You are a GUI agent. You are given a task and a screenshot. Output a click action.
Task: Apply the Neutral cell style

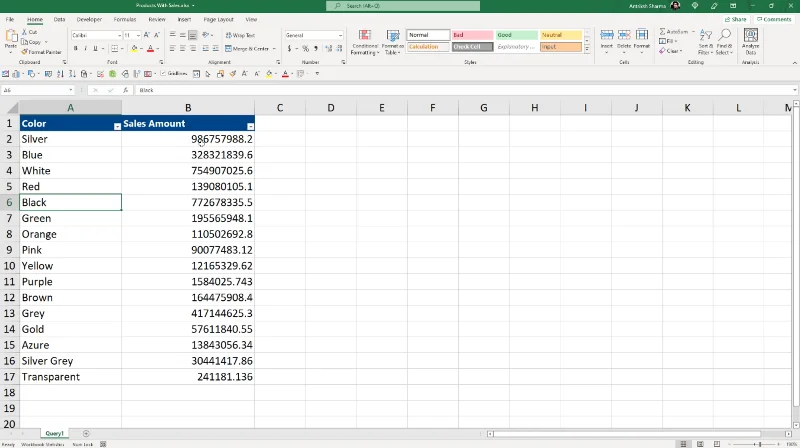pyautogui.click(x=561, y=35)
